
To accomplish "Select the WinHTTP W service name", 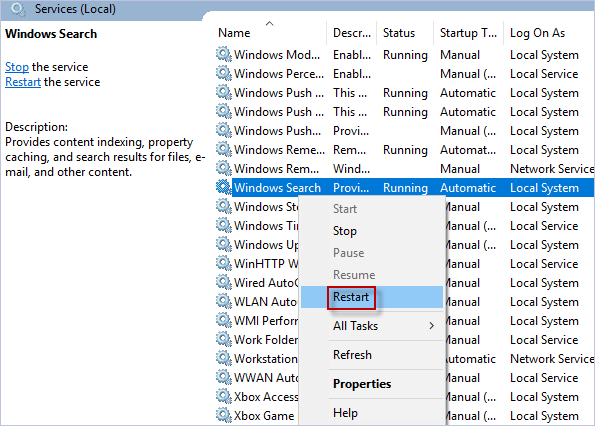I will pyautogui.click(x=266, y=264).
